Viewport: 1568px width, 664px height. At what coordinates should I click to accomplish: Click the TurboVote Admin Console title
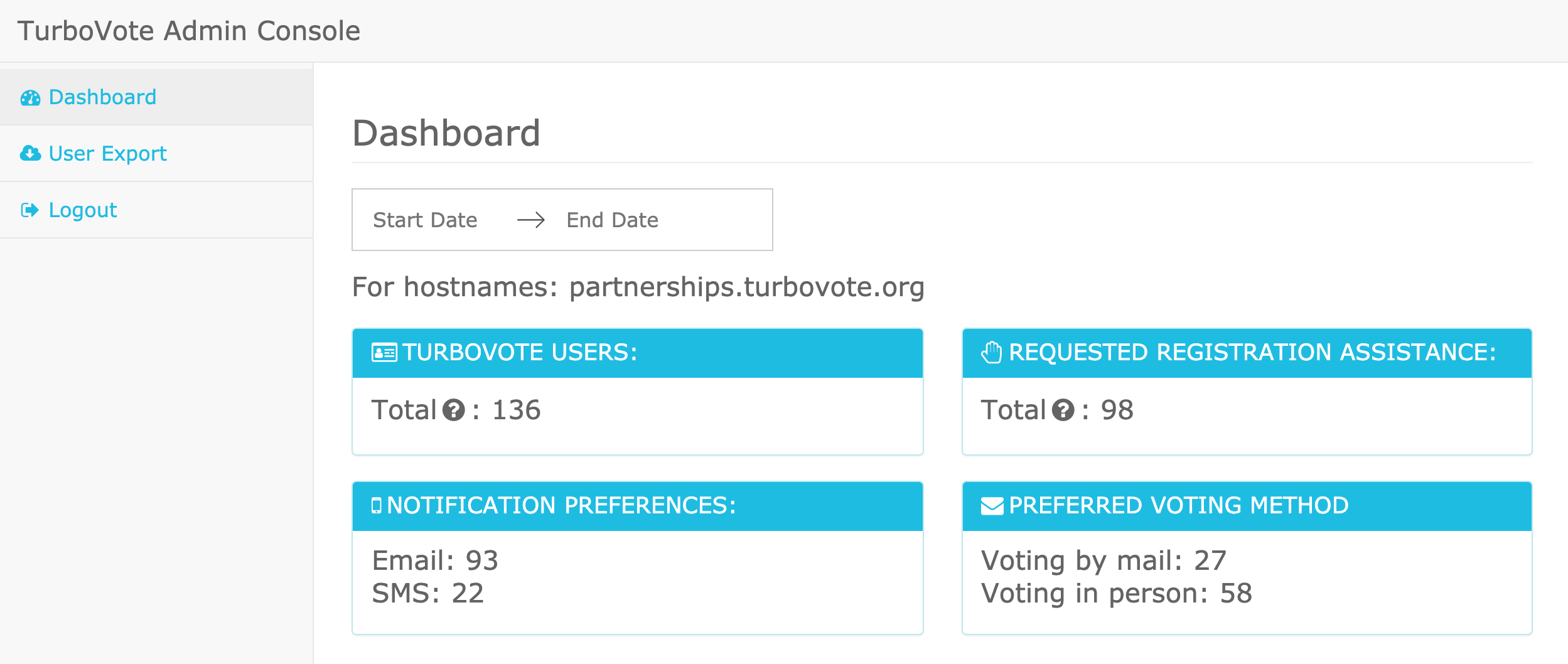pyautogui.click(x=189, y=31)
